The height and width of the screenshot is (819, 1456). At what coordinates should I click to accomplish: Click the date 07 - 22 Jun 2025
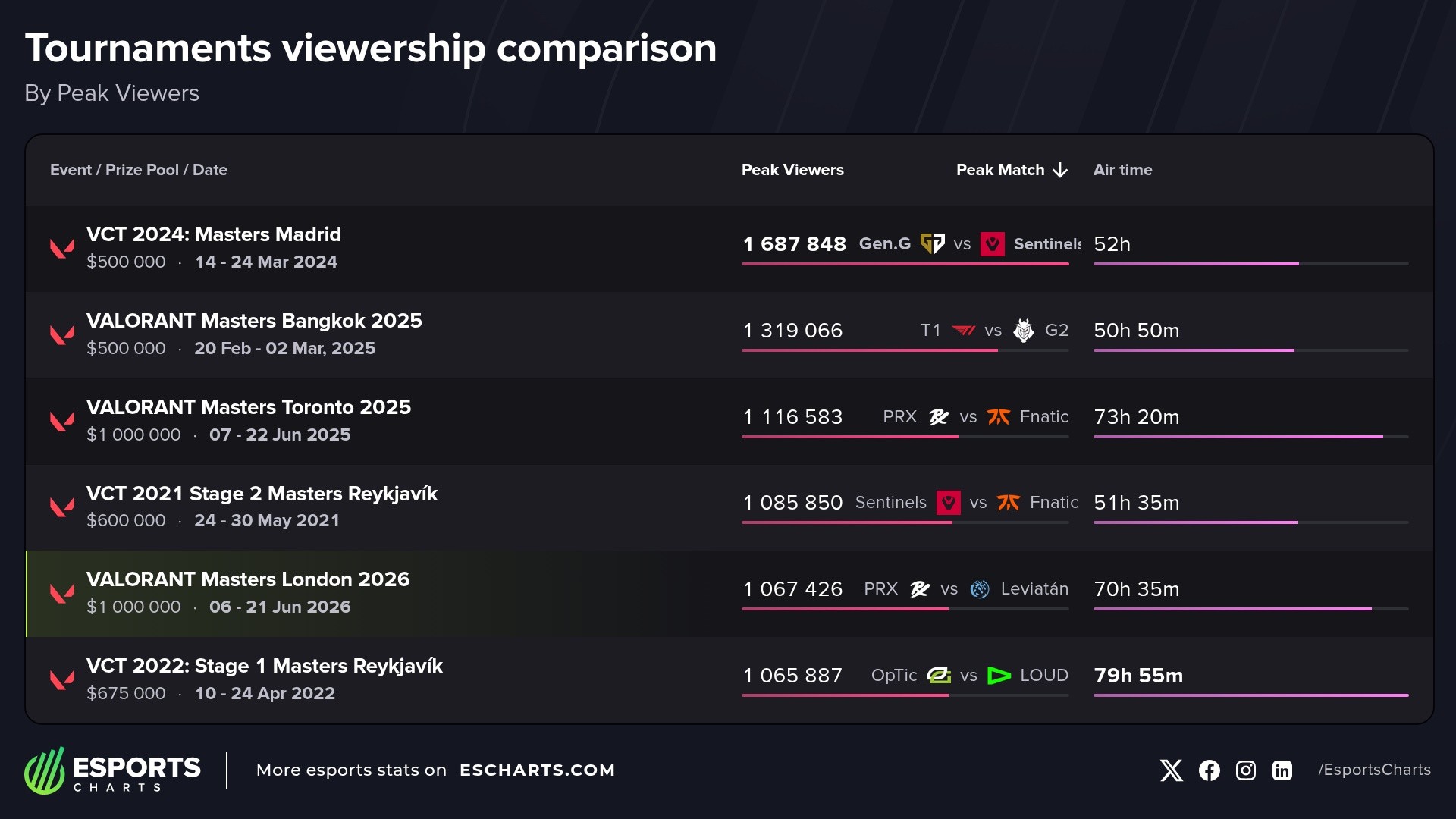point(280,435)
